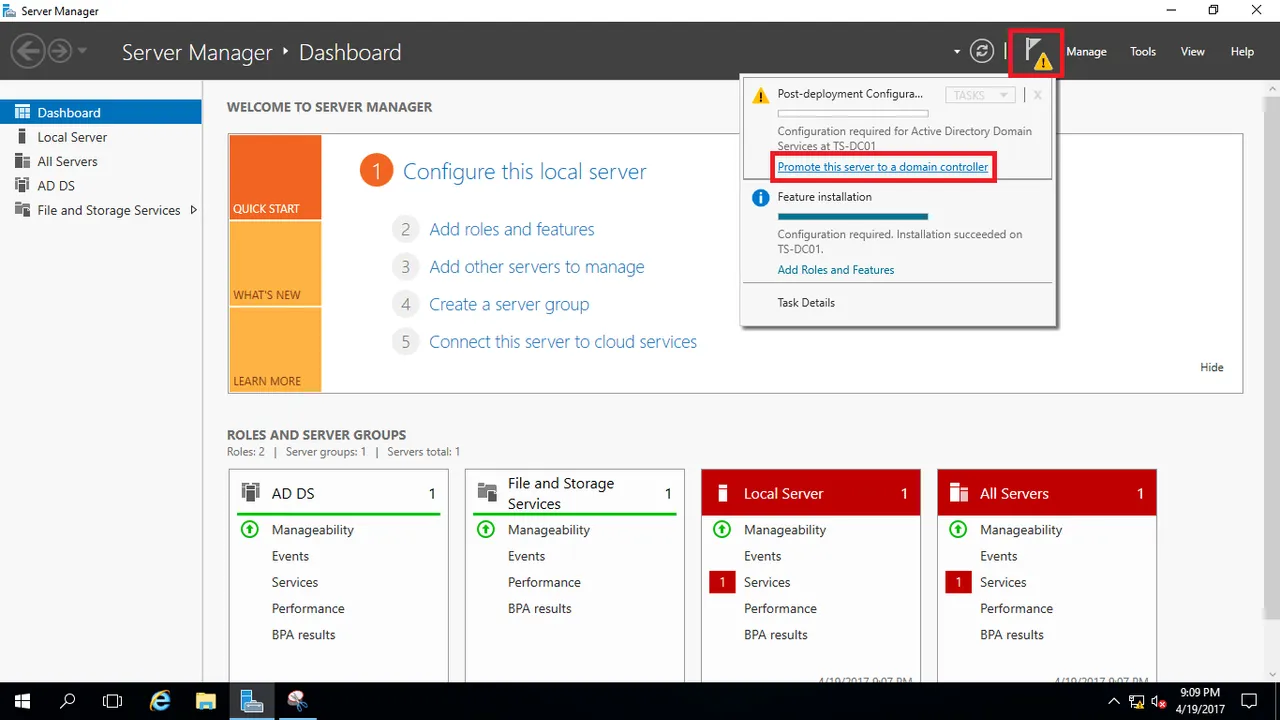This screenshot has height=720, width=1280.
Task: Click Create a server group
Action: [x=509, y=304]
